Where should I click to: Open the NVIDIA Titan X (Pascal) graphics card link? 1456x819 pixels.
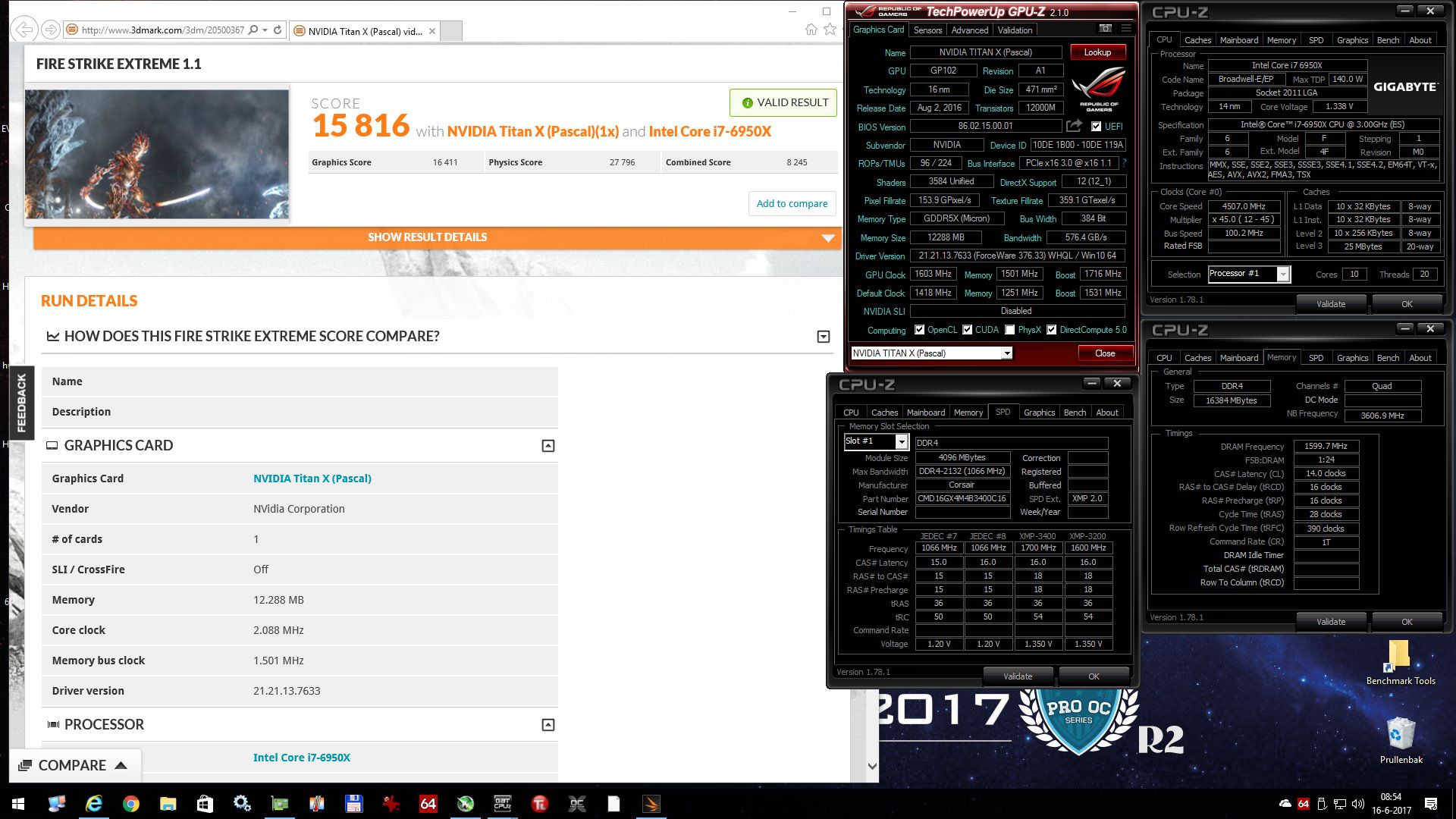312,479
